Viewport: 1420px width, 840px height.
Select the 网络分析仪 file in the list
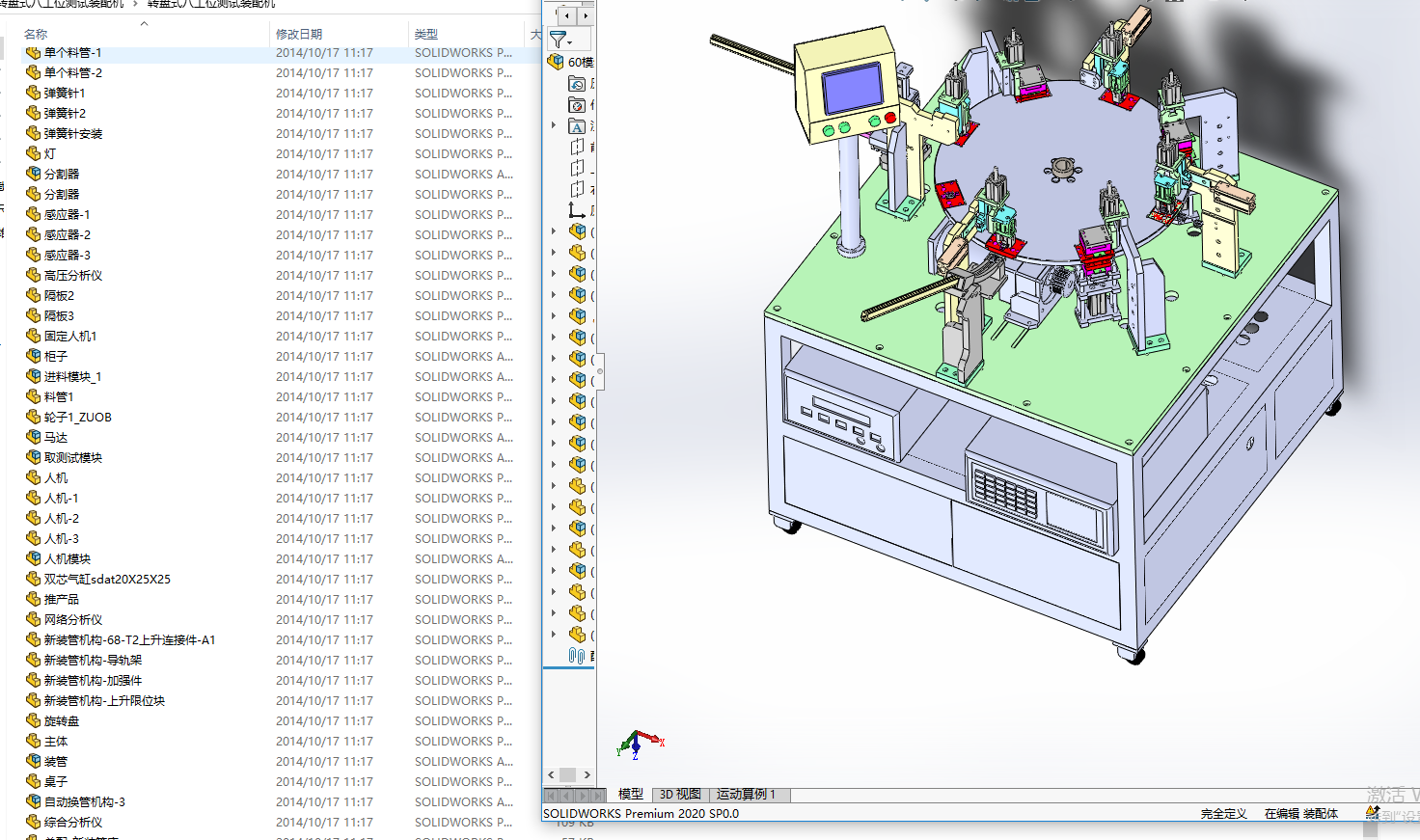[73, 620]
